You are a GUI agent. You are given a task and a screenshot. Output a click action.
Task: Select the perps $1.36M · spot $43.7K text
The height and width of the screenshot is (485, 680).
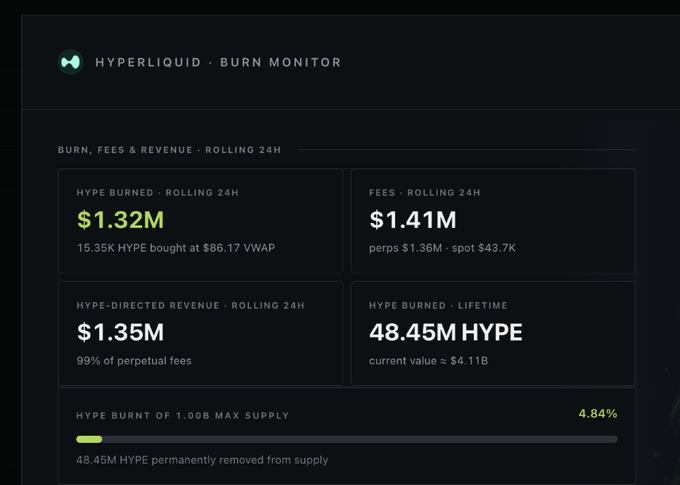[442, 248]
